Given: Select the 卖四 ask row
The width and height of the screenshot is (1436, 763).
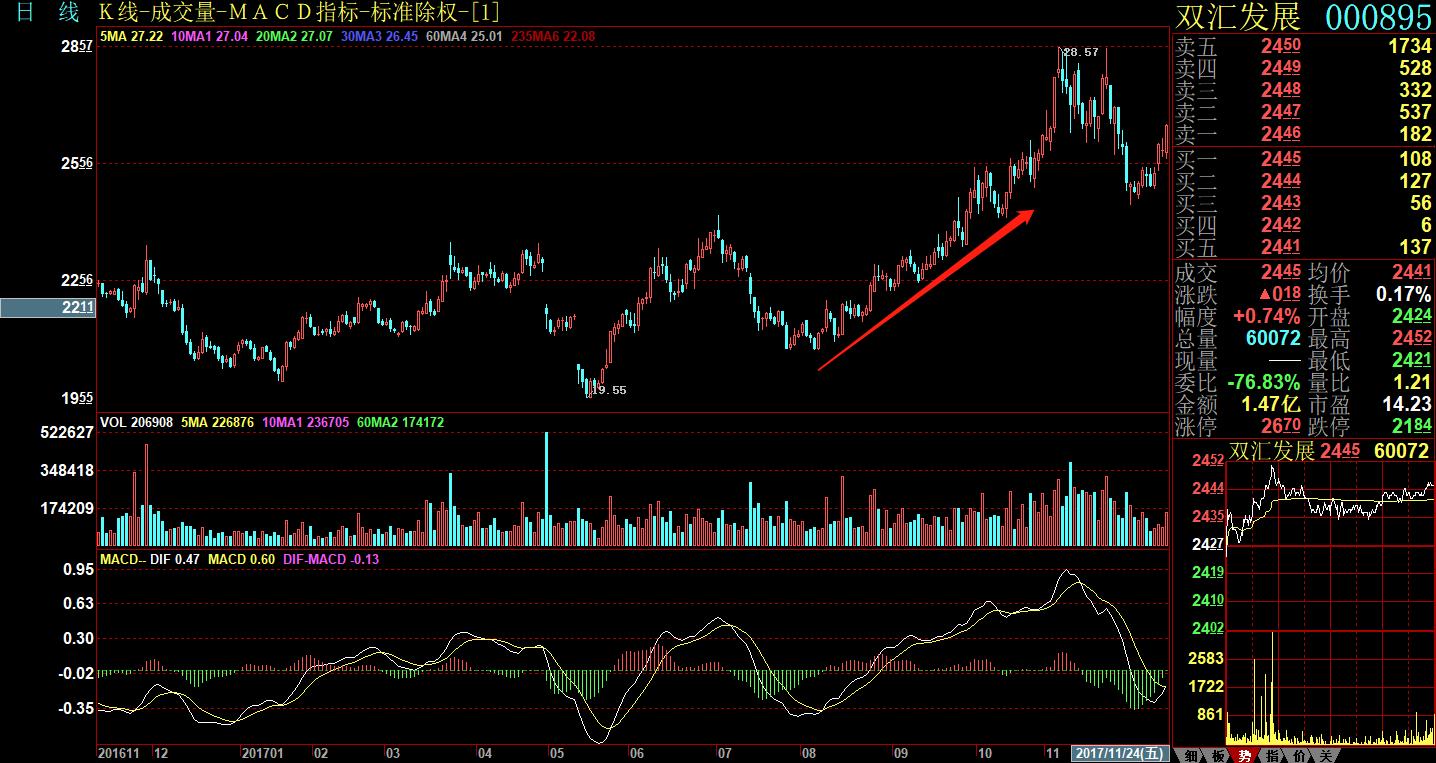Looking at the screenshot, I should tap(1304, 67).
